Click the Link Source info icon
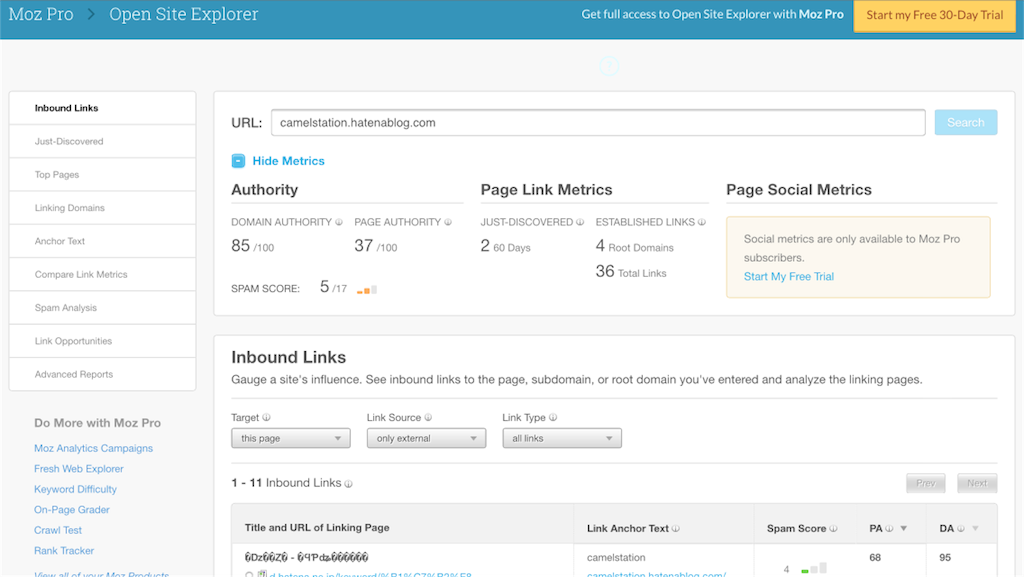This screenshot has height=577, width=1024. [x=428, y=417]
